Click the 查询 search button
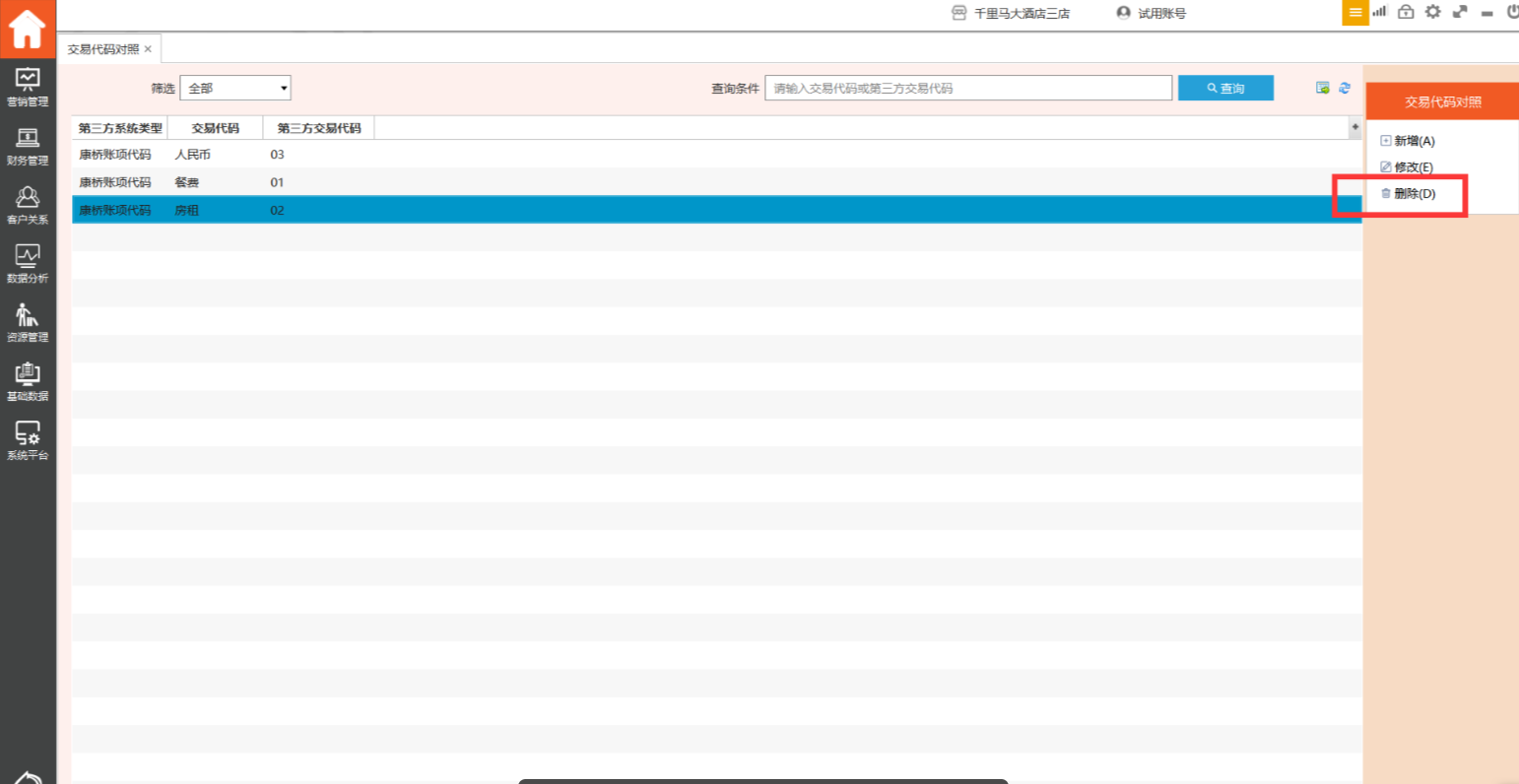Image resolution: width=1519 pixels, height=784 pixels. [1225, 88]
